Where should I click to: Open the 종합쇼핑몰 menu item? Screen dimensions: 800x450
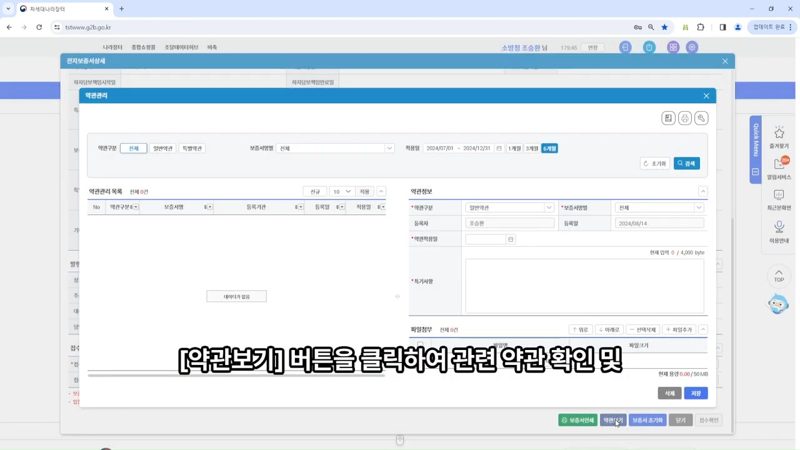[x=143, y=47]
